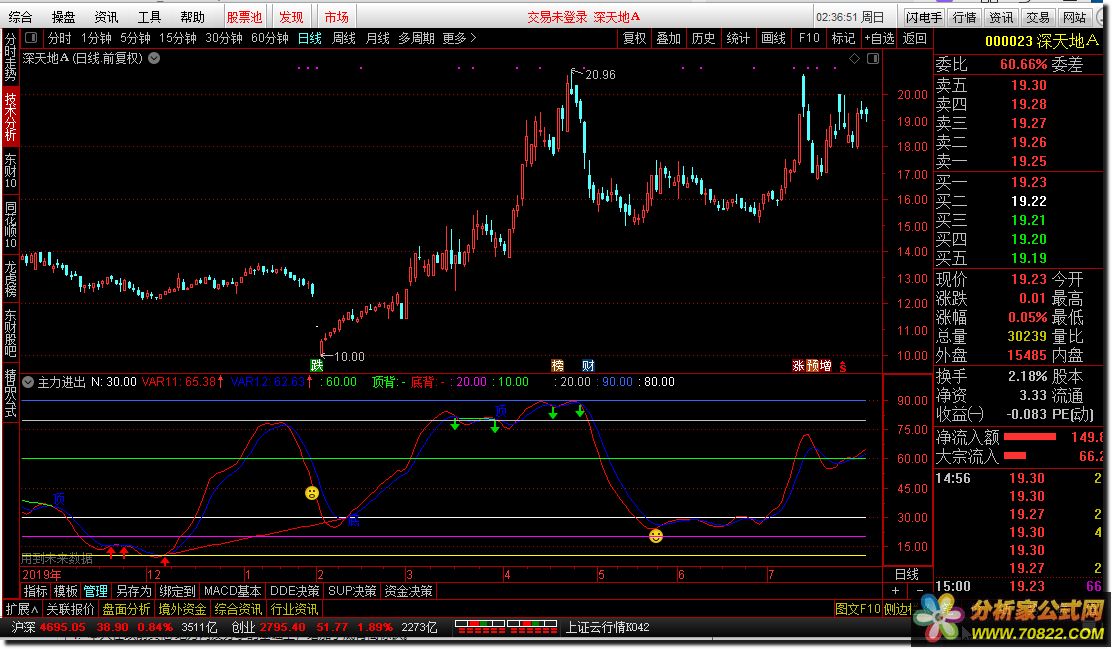Open the 操盘 menu
The width and height of the screenshot is (1113, 649).
[63, 17]
